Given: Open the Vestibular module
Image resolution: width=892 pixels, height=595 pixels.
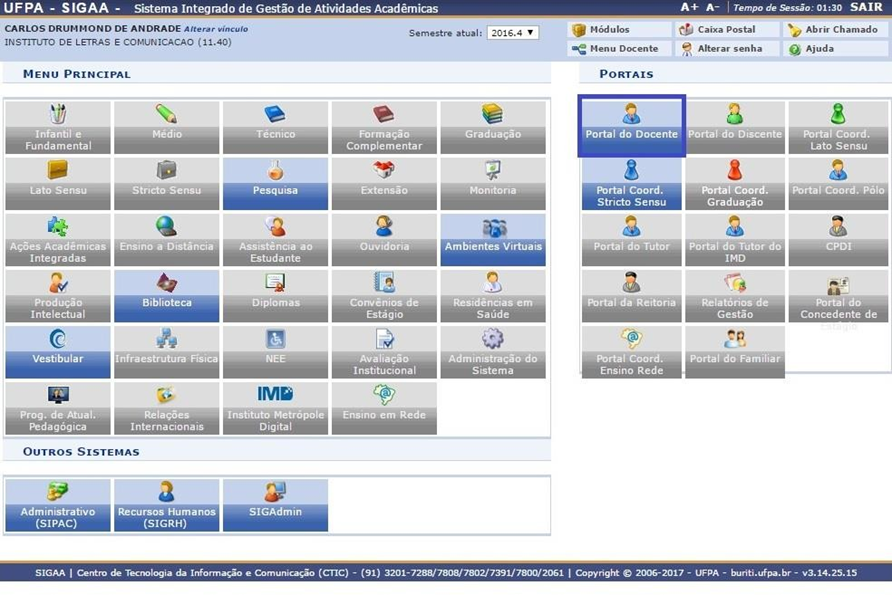Looking at the screenshot, I should 56,340.
